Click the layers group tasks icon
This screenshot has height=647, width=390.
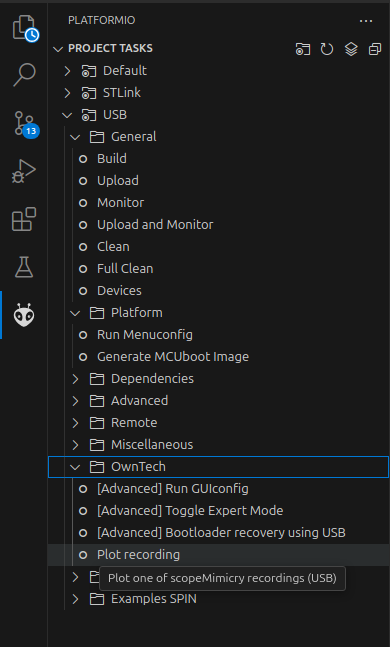coord(351,49)
